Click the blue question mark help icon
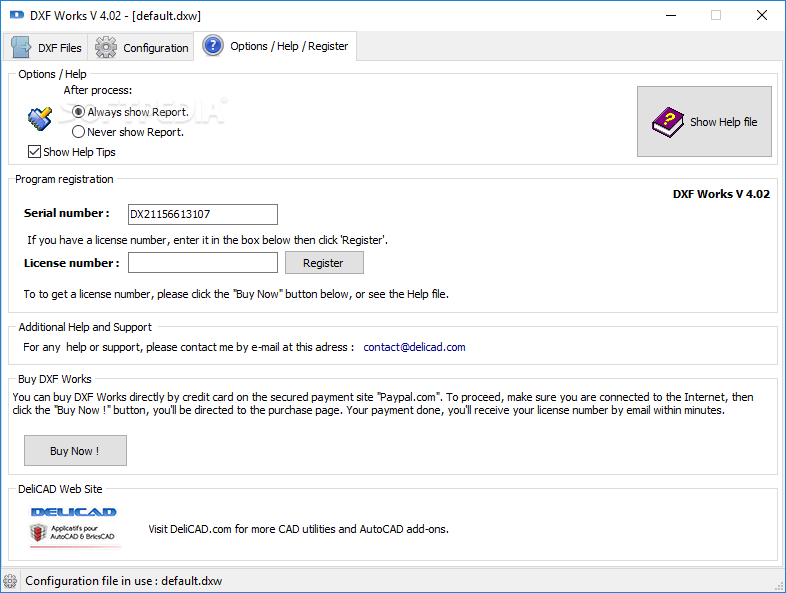Image resolution: width=786 pixels, height=593 pixels. point(213,46)
